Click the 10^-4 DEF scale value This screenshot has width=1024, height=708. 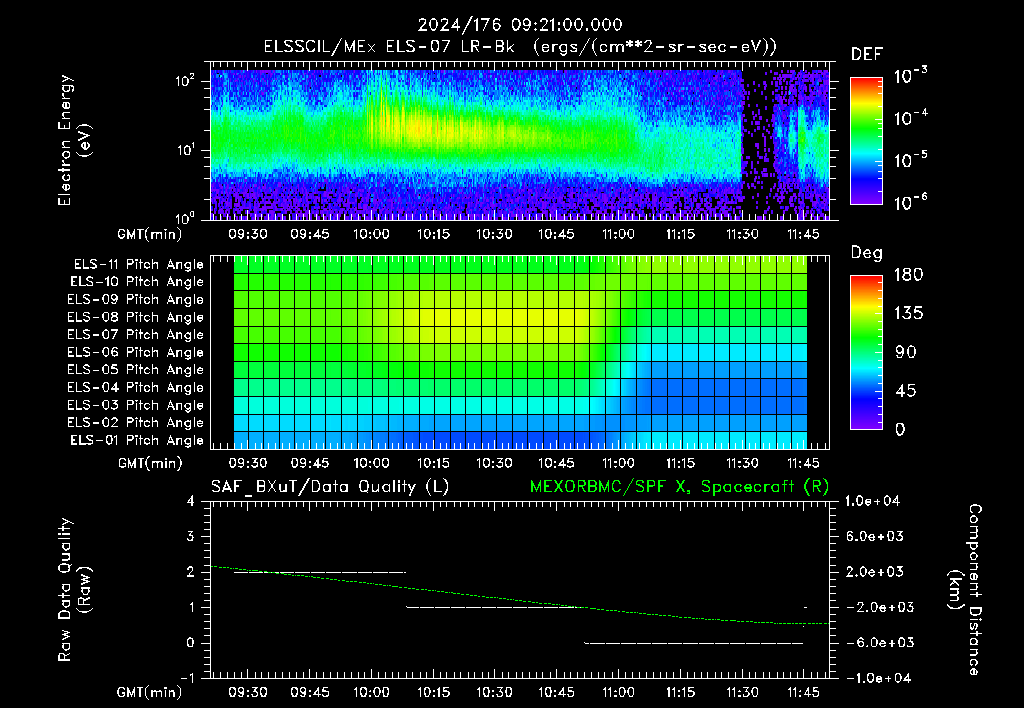click(910, 118)
